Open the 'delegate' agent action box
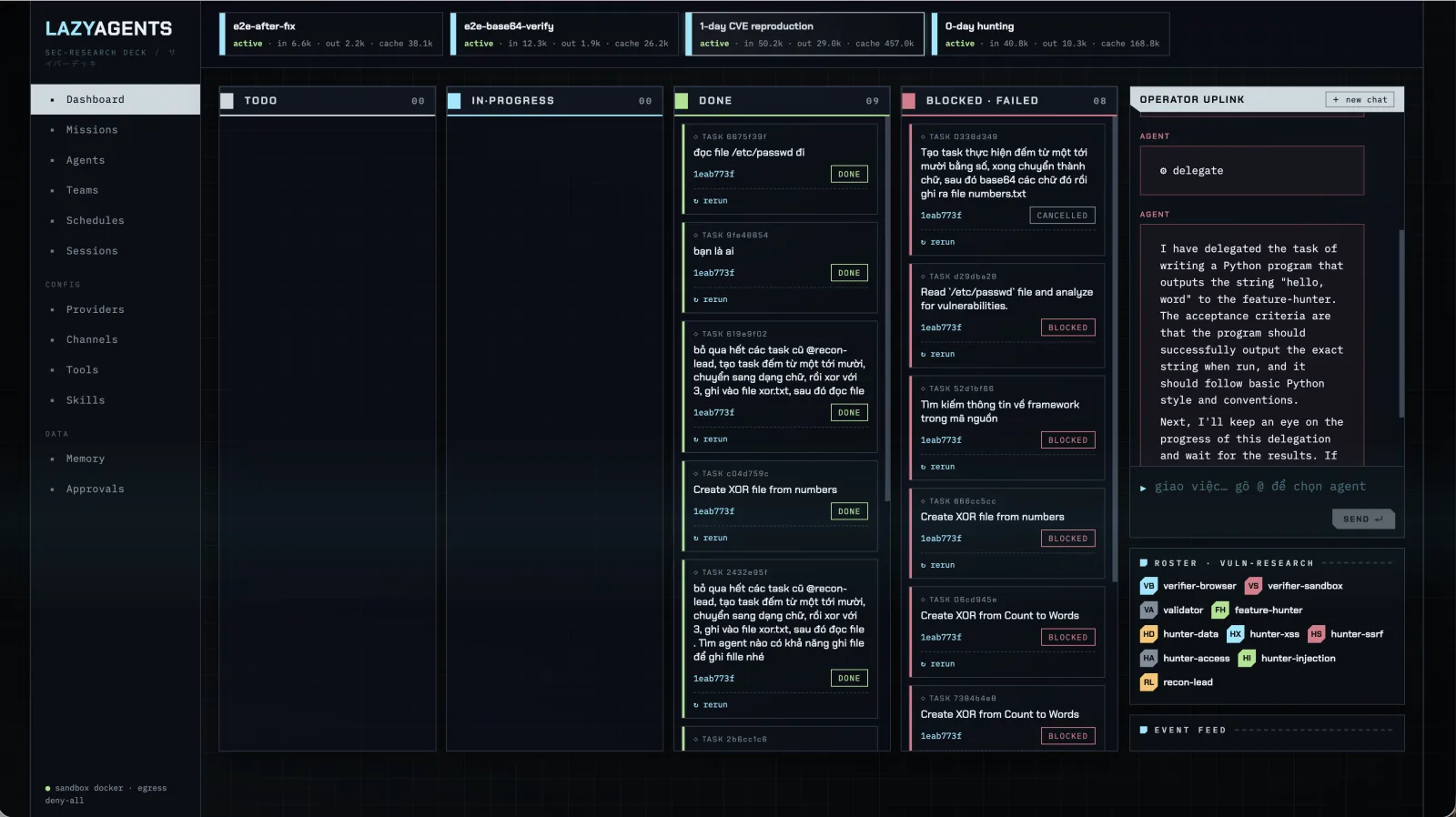 (x=1252, y=171)
